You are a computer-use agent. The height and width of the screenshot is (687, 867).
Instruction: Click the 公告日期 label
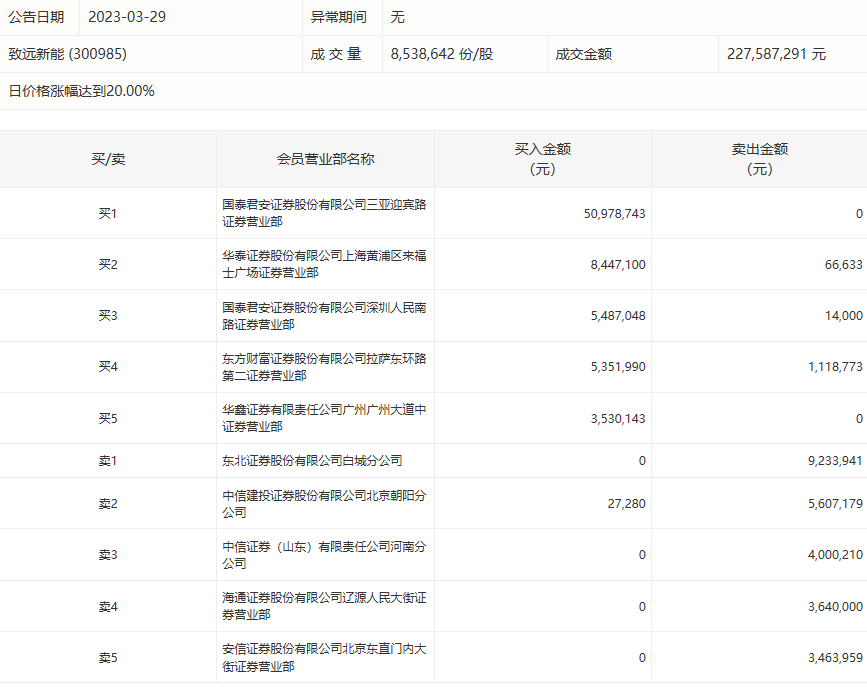point(36,17)
